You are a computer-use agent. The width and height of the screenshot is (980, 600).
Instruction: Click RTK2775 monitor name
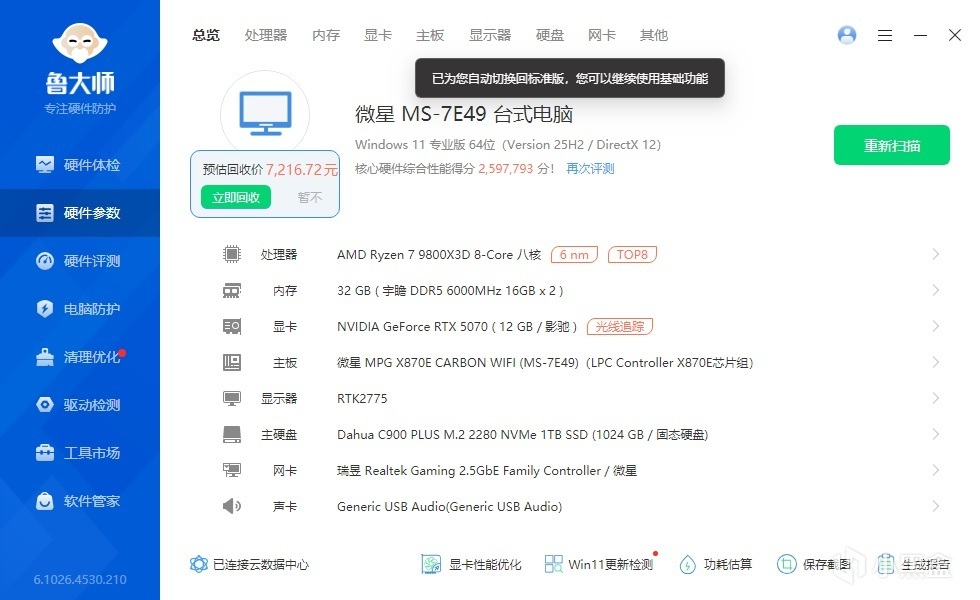[362, 398]
